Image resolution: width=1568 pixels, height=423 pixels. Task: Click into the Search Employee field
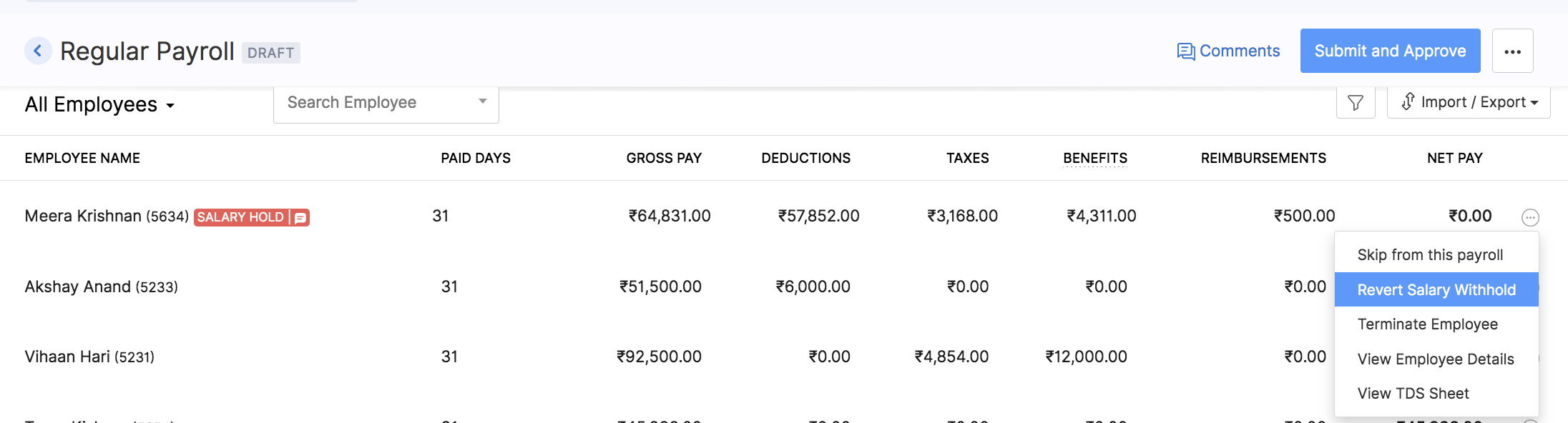pyautogui.click(x=372, y=101)
